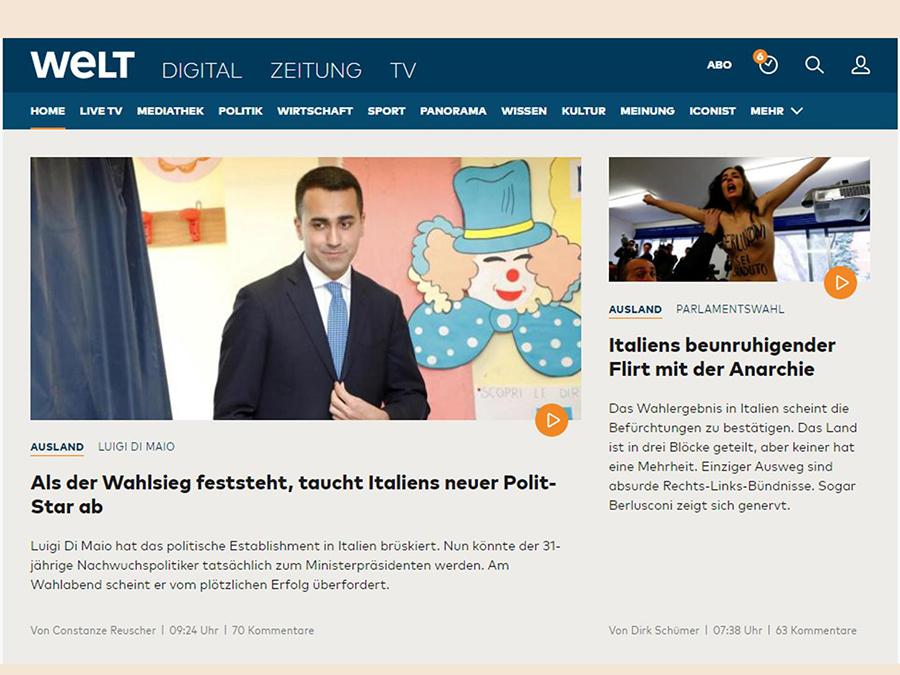
Task: Expand more sections via navigation arrow
Action: pos(796,111)
